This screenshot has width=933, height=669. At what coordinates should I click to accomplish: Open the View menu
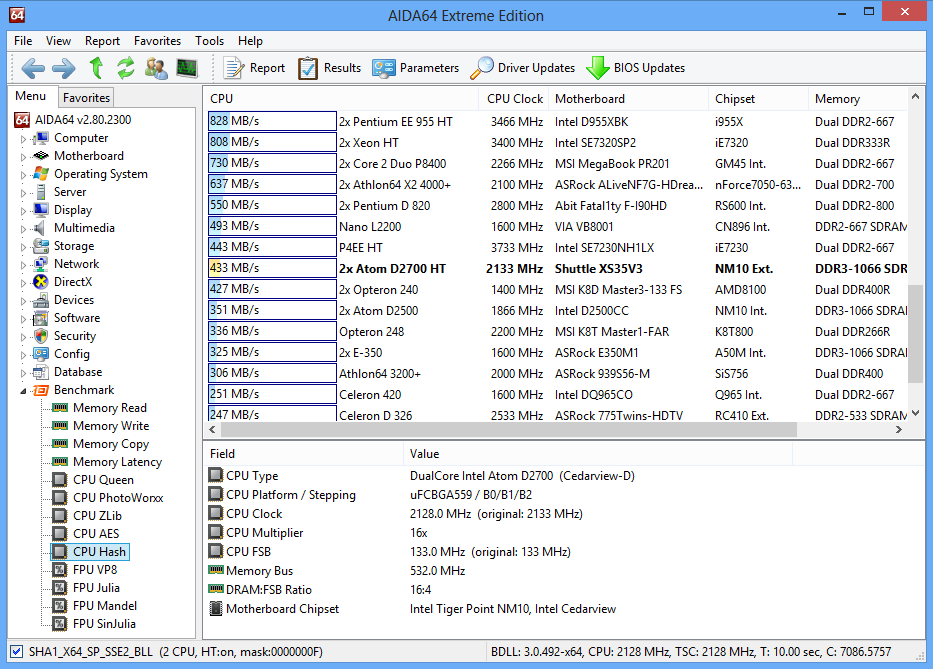coord(58,41)
